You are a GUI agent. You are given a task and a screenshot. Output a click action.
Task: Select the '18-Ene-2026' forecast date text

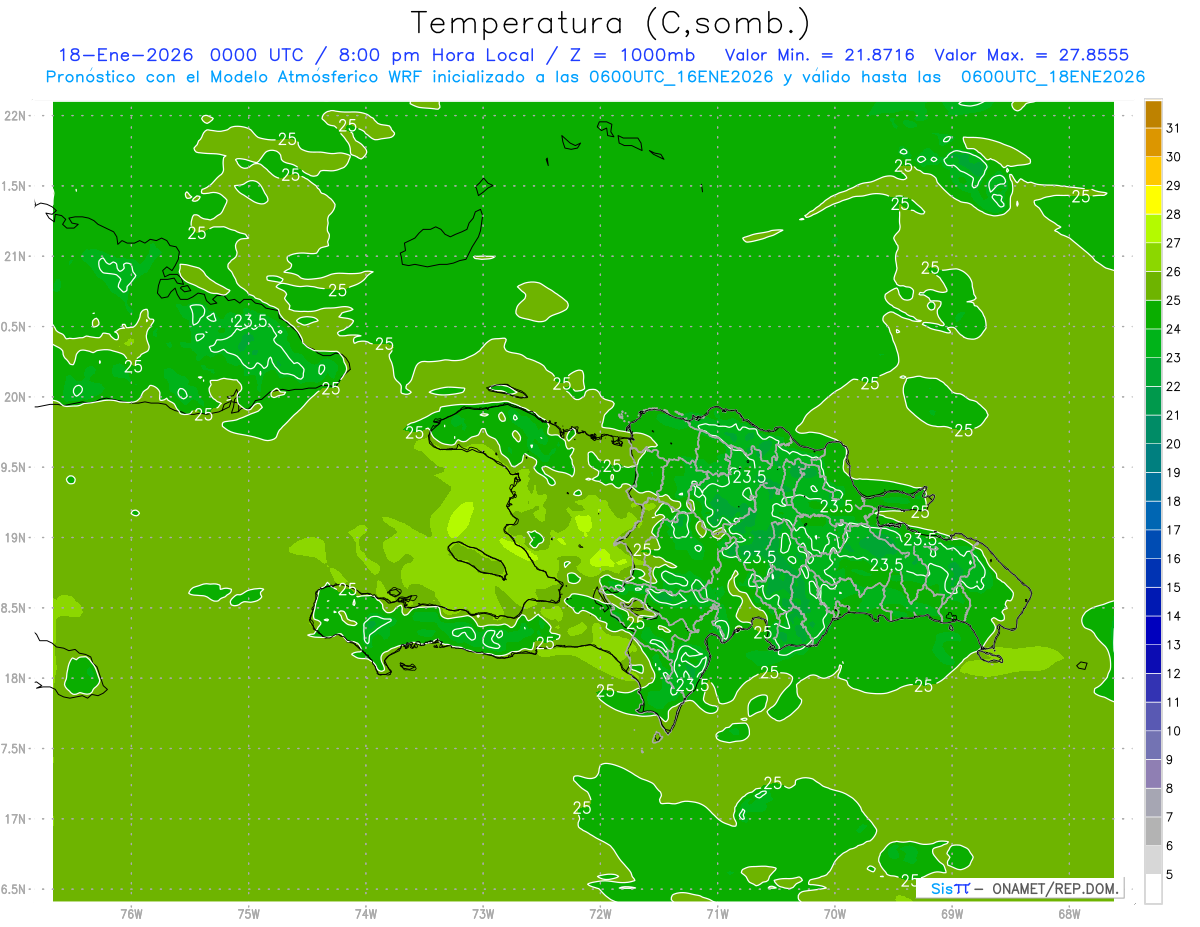tap(124, 55)
